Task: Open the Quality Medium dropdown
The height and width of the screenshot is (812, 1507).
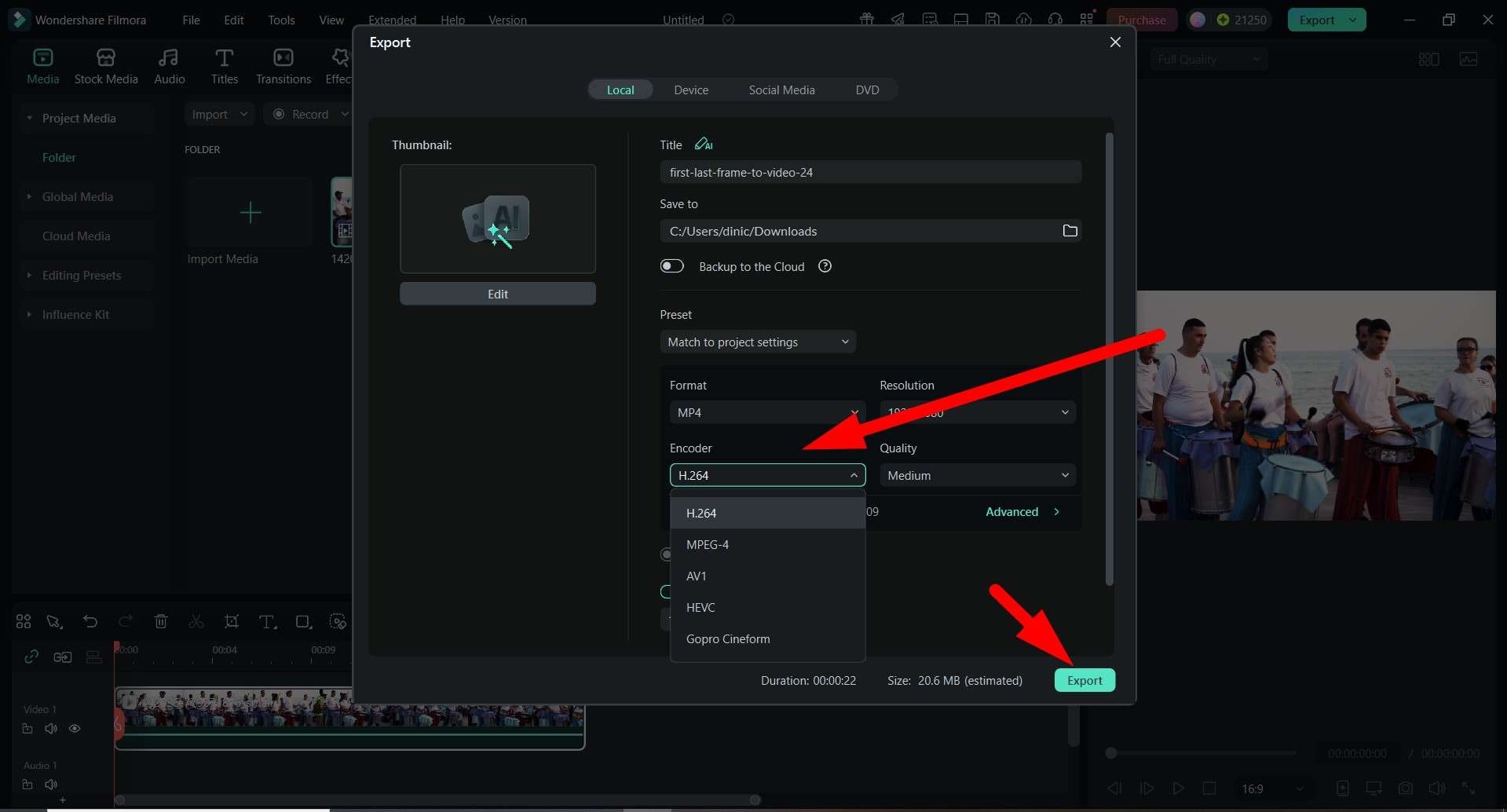Action: (977, 475)
